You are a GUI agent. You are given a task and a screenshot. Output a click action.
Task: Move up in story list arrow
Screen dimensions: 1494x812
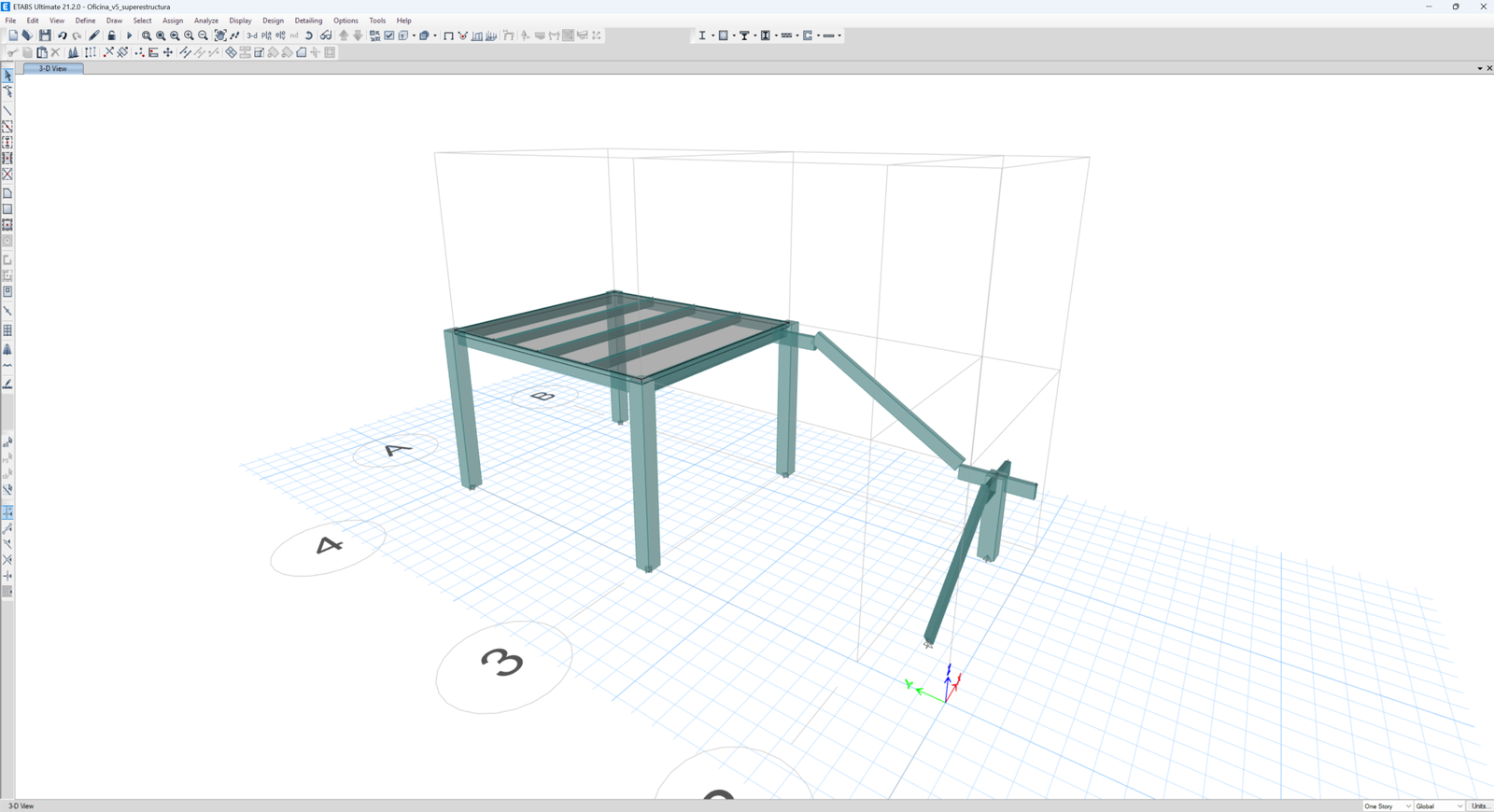[344, 35]
